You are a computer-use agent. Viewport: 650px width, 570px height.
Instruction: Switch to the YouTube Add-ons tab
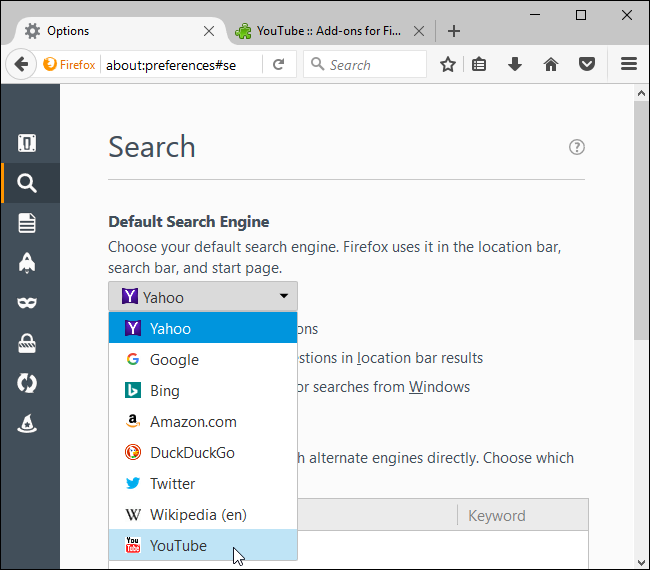tap(315, 31)
